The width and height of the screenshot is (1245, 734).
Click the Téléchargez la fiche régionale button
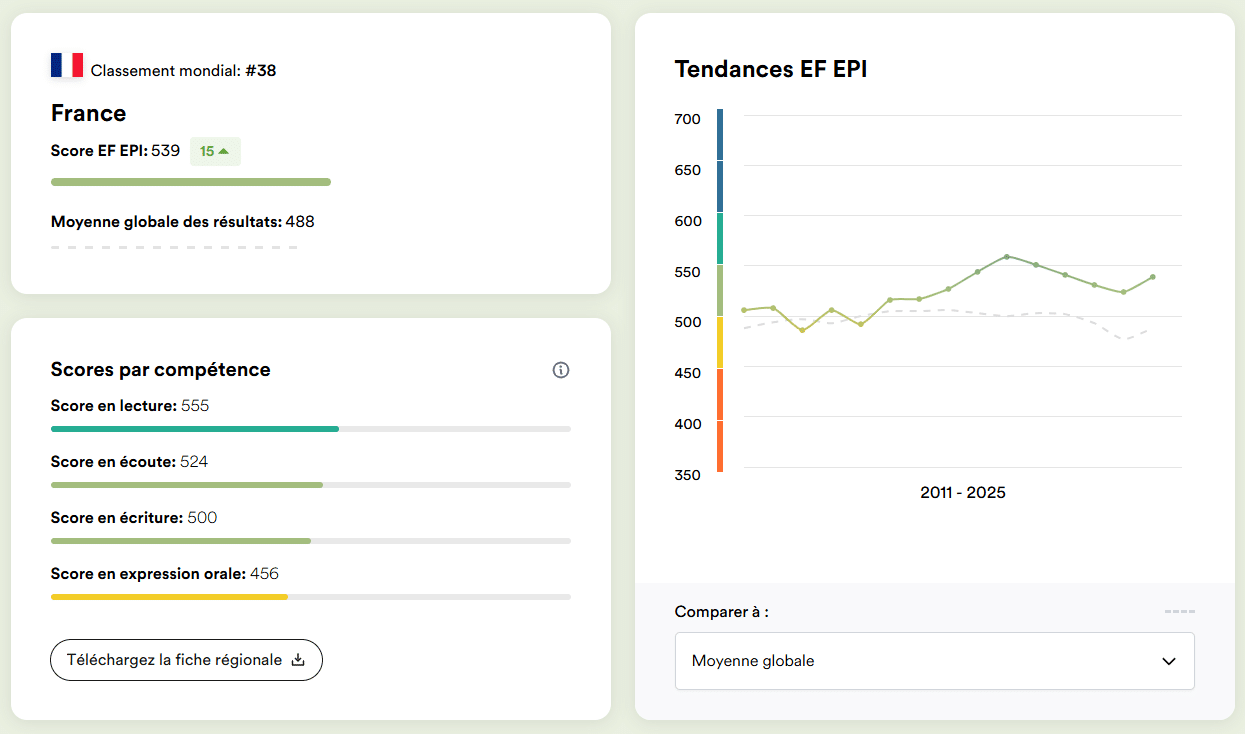[x=186, y=660]
